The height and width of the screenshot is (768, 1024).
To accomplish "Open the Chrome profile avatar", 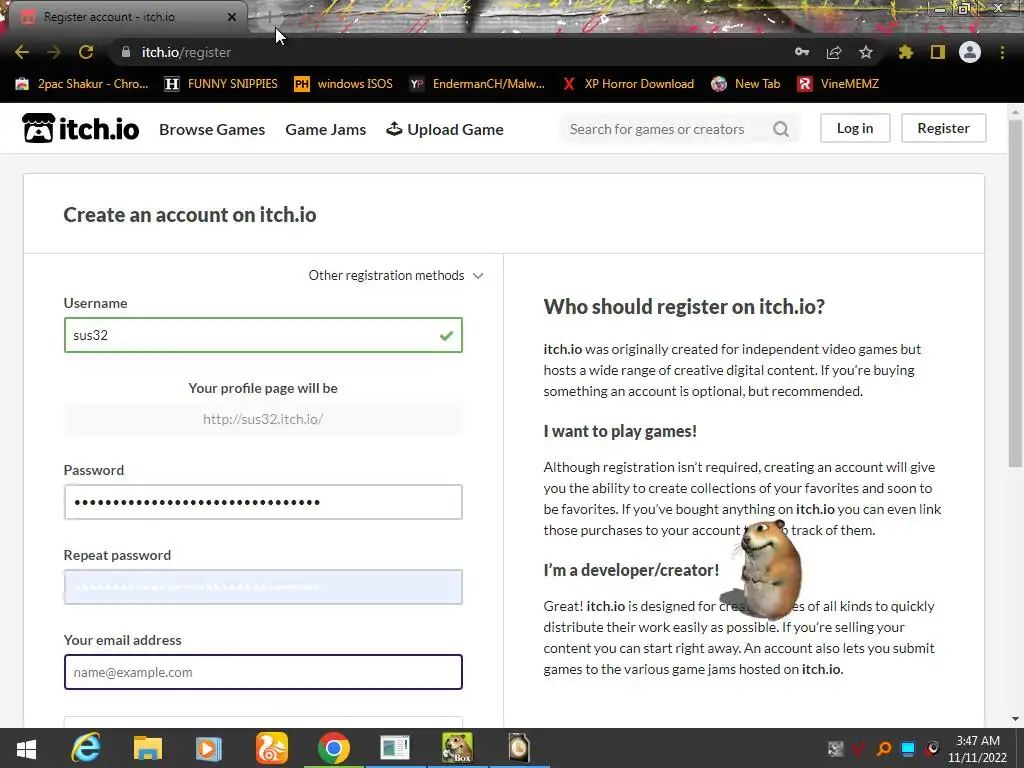I will [970, 52].
